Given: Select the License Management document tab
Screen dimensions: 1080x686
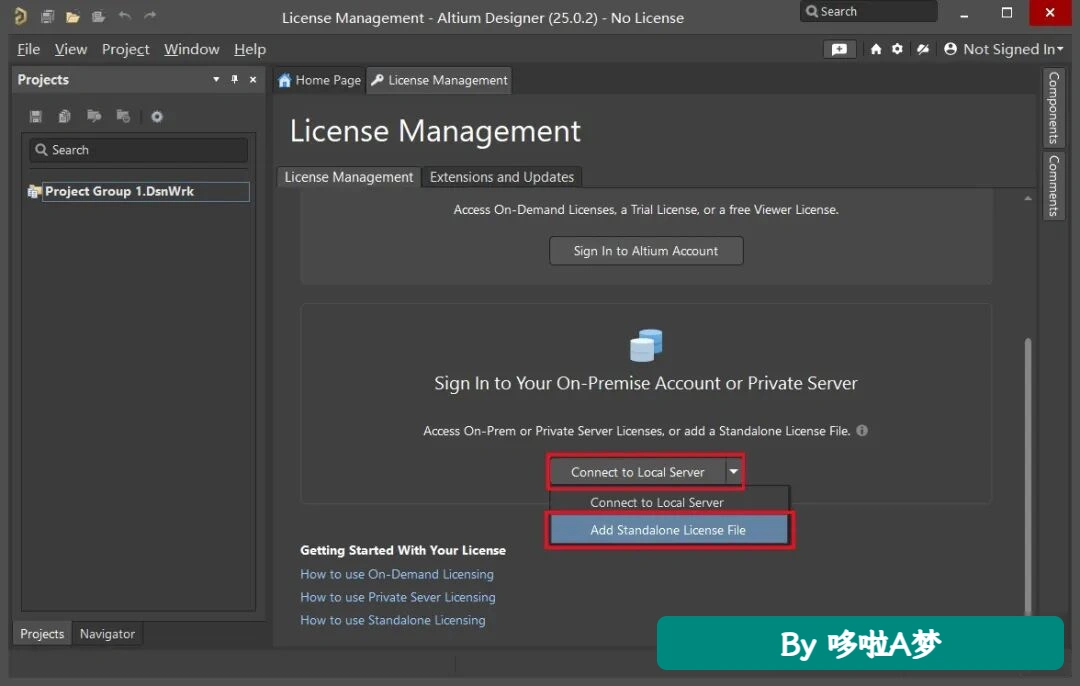Looking at the screenshot, I should pyautogui.click(x=439, y=81).
